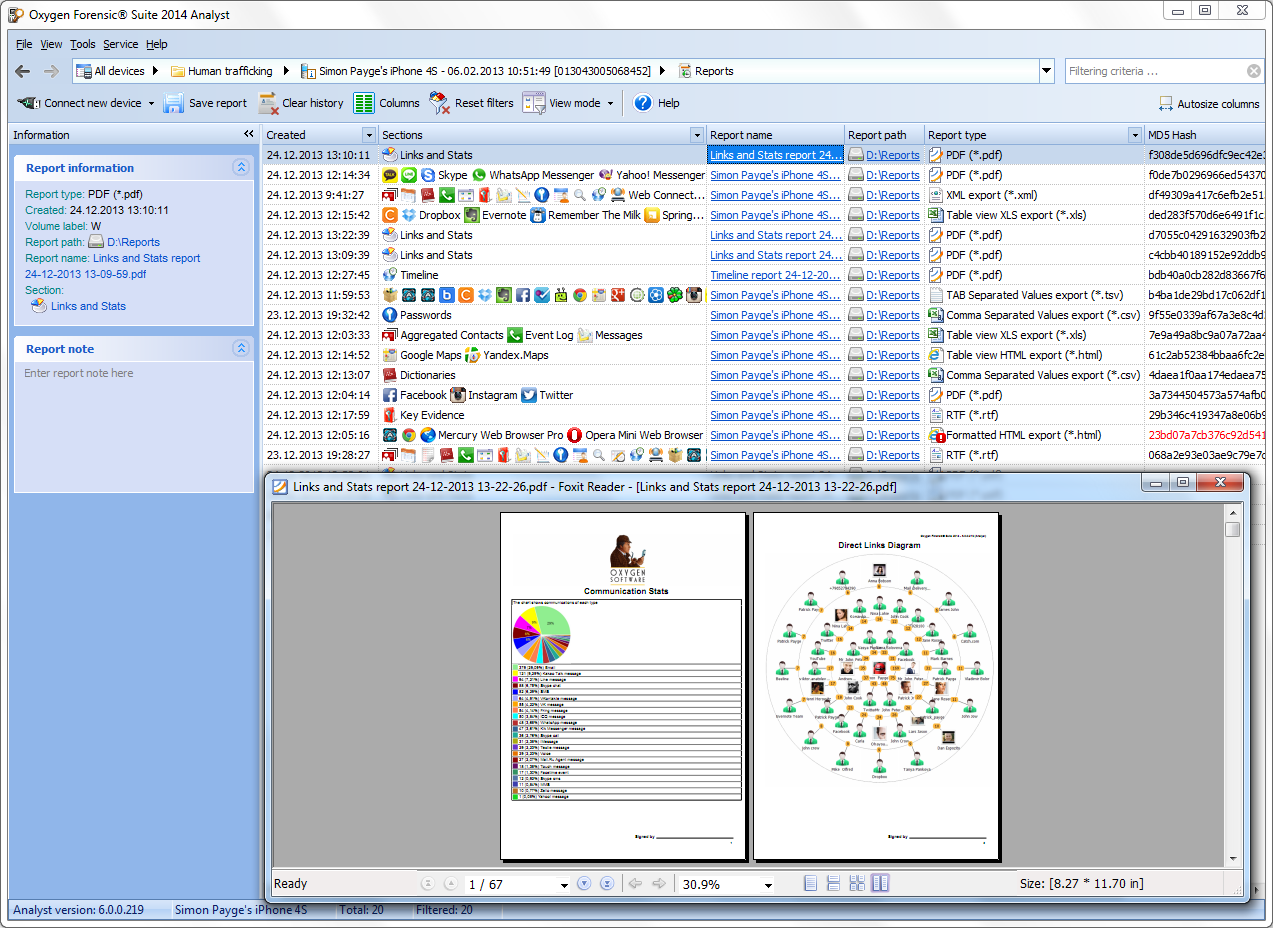Click the Filtering criteria search field
The width and height of the screenshot is (1273, 928).
[1153, 71]
